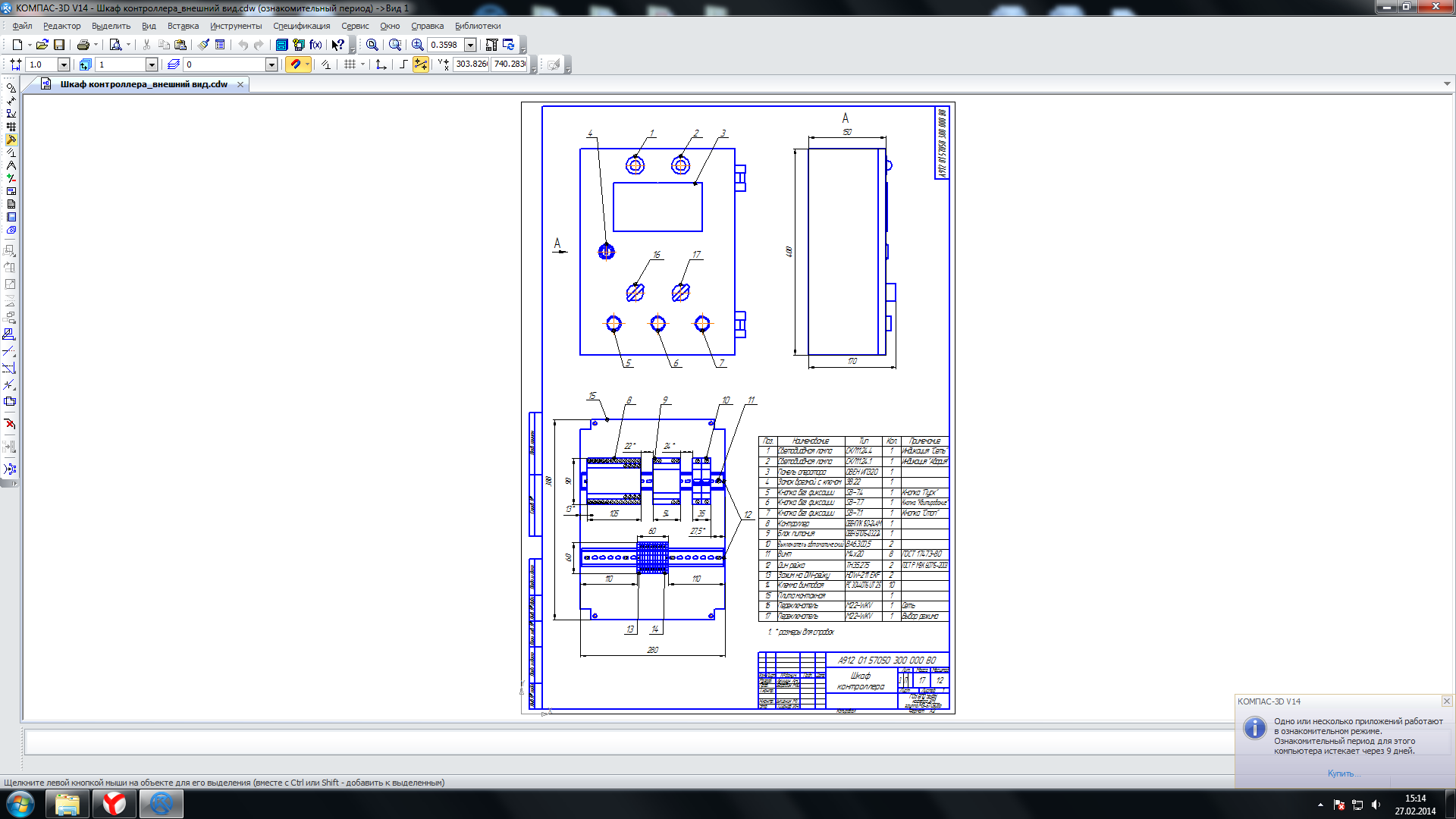Expand the arrow next to the printer icon
Screen dimensions: 1456x819
coord(96,45)
